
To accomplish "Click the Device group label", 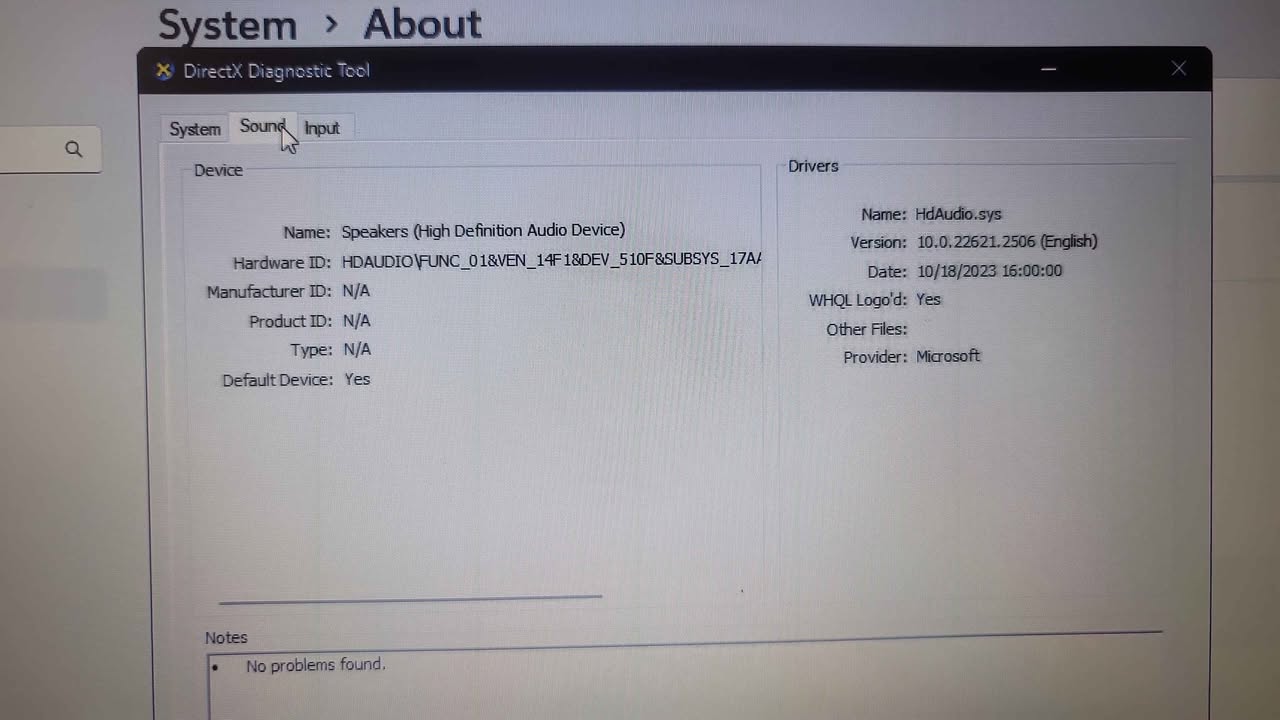I will point(218,170).
